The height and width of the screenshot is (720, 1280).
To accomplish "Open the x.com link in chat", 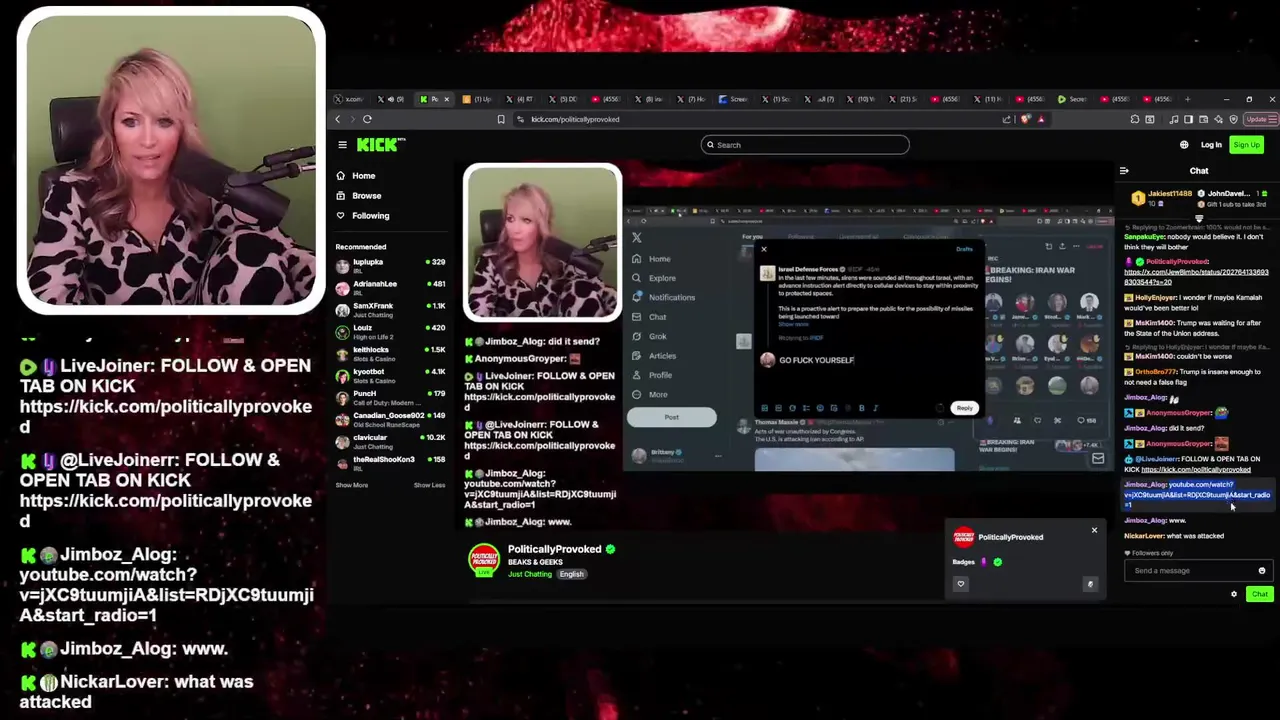I will click(1196, 277).
